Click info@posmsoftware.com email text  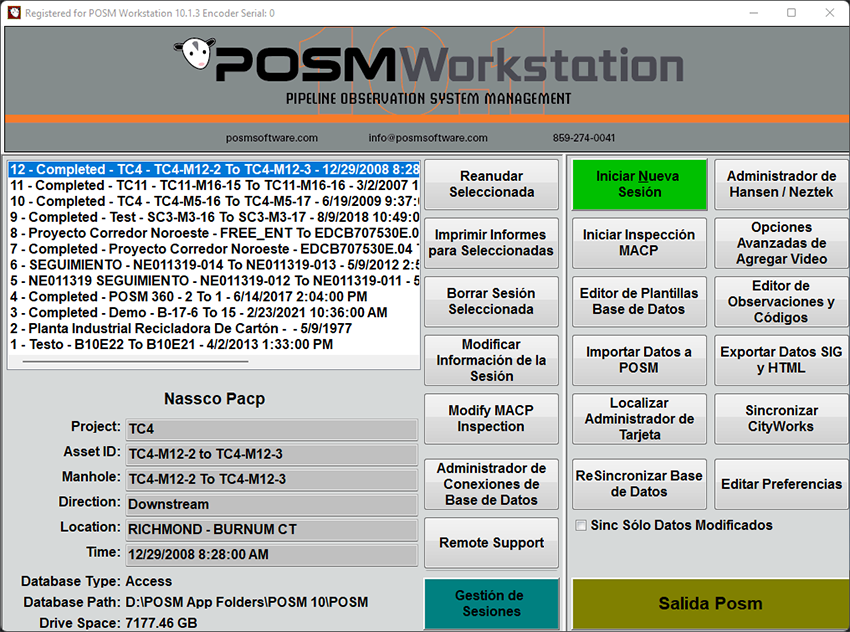[x=428, y=138]
